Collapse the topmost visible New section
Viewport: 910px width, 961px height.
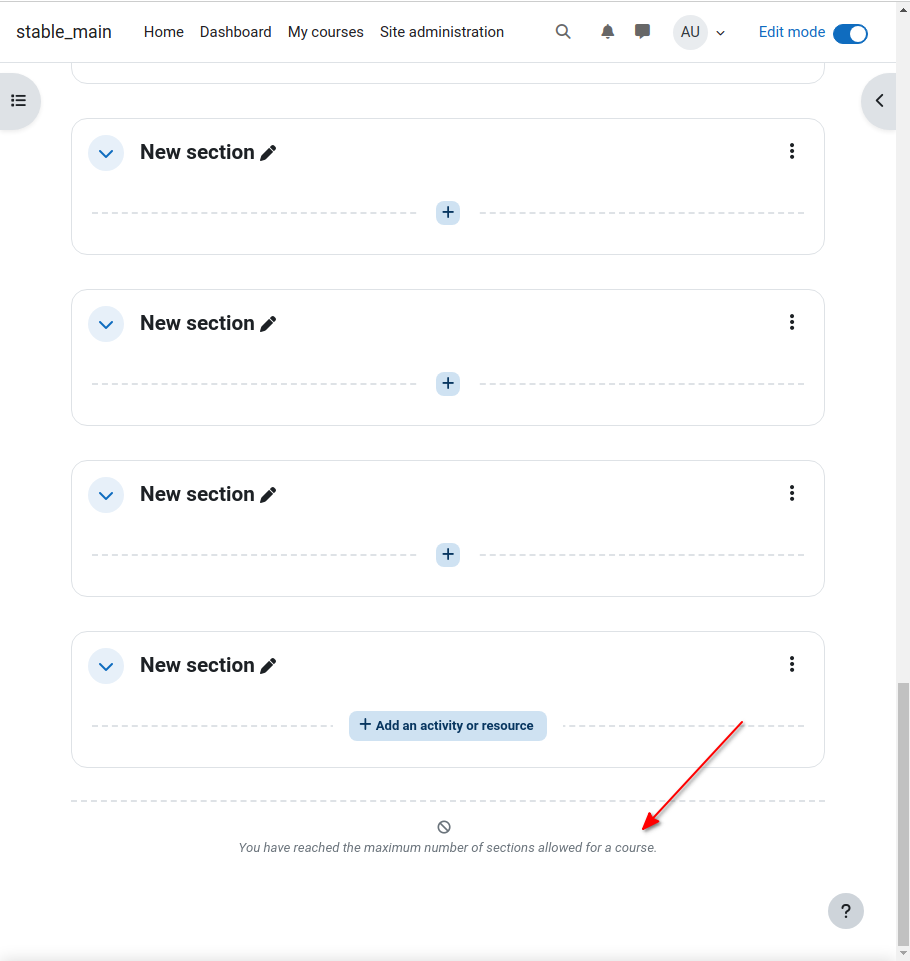tap(106, 153)
